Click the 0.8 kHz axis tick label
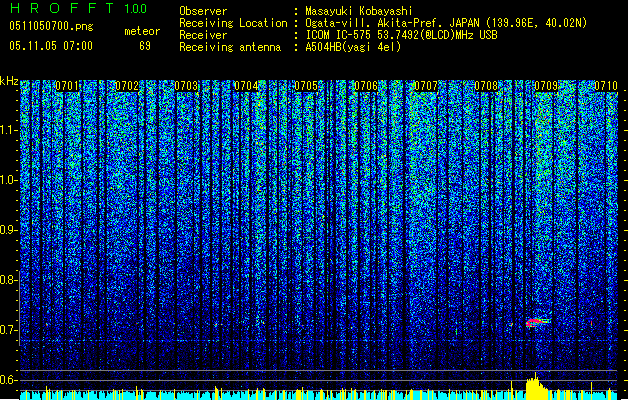Image resolution: width=629 pixels, height=400 pixels. click(x=9, y=280)
